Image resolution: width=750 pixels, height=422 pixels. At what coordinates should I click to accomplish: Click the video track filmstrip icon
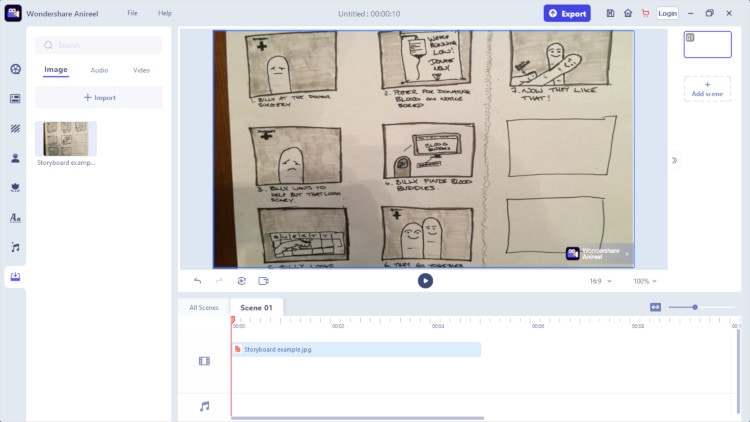tap(204, 361)
